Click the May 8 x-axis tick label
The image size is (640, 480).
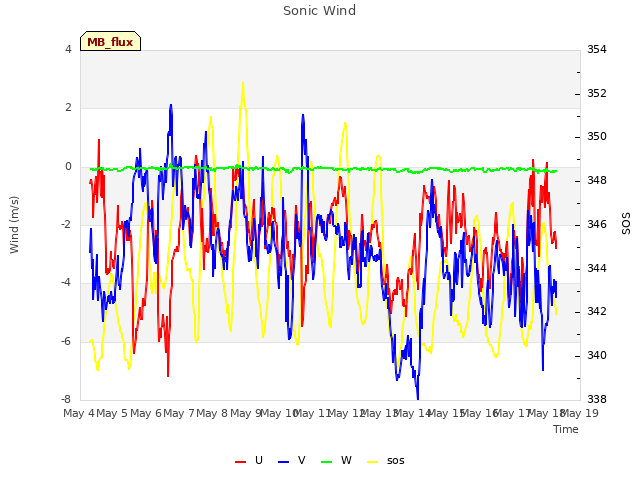212,413
